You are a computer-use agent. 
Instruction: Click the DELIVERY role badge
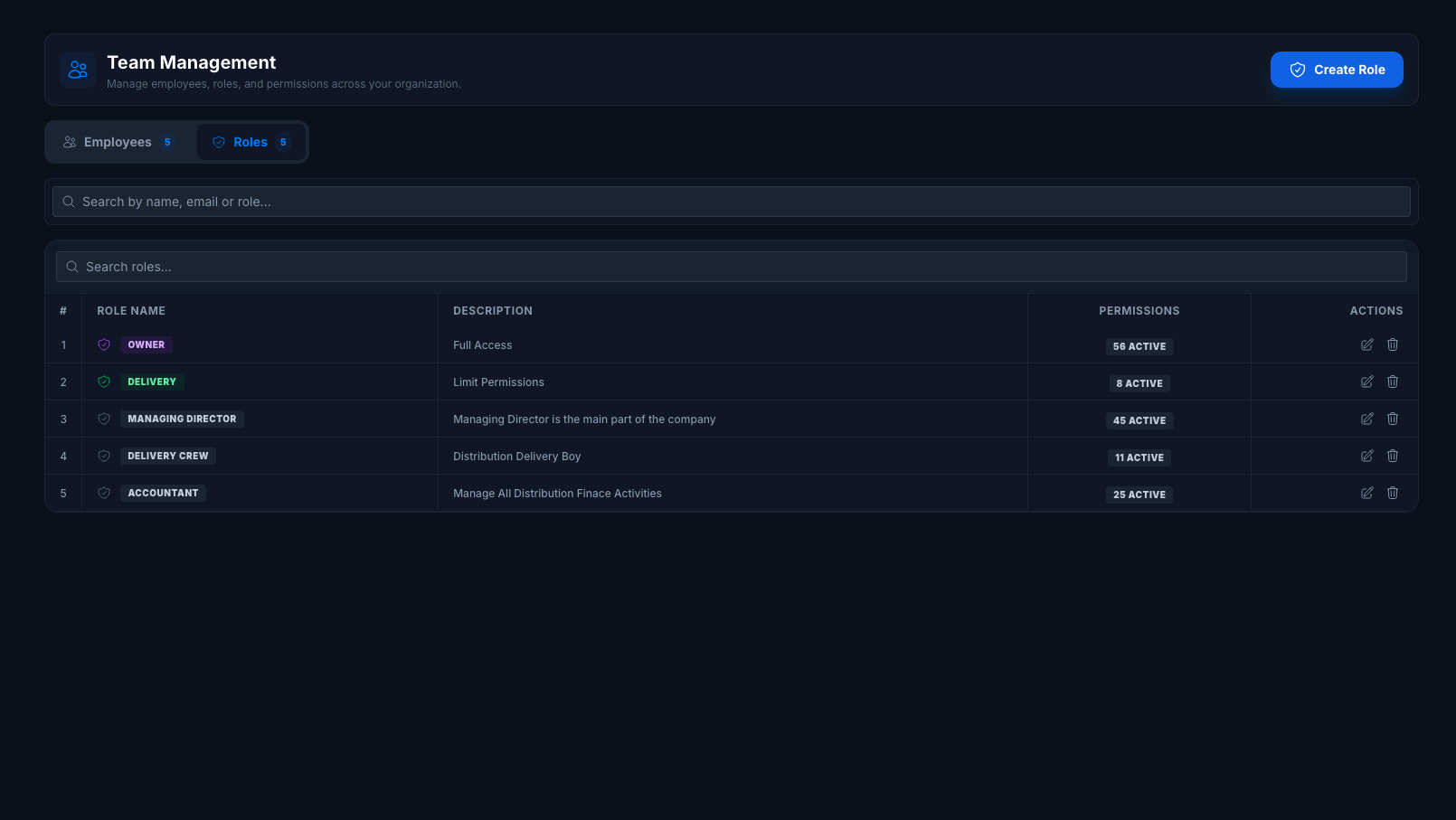coord(152,382)
